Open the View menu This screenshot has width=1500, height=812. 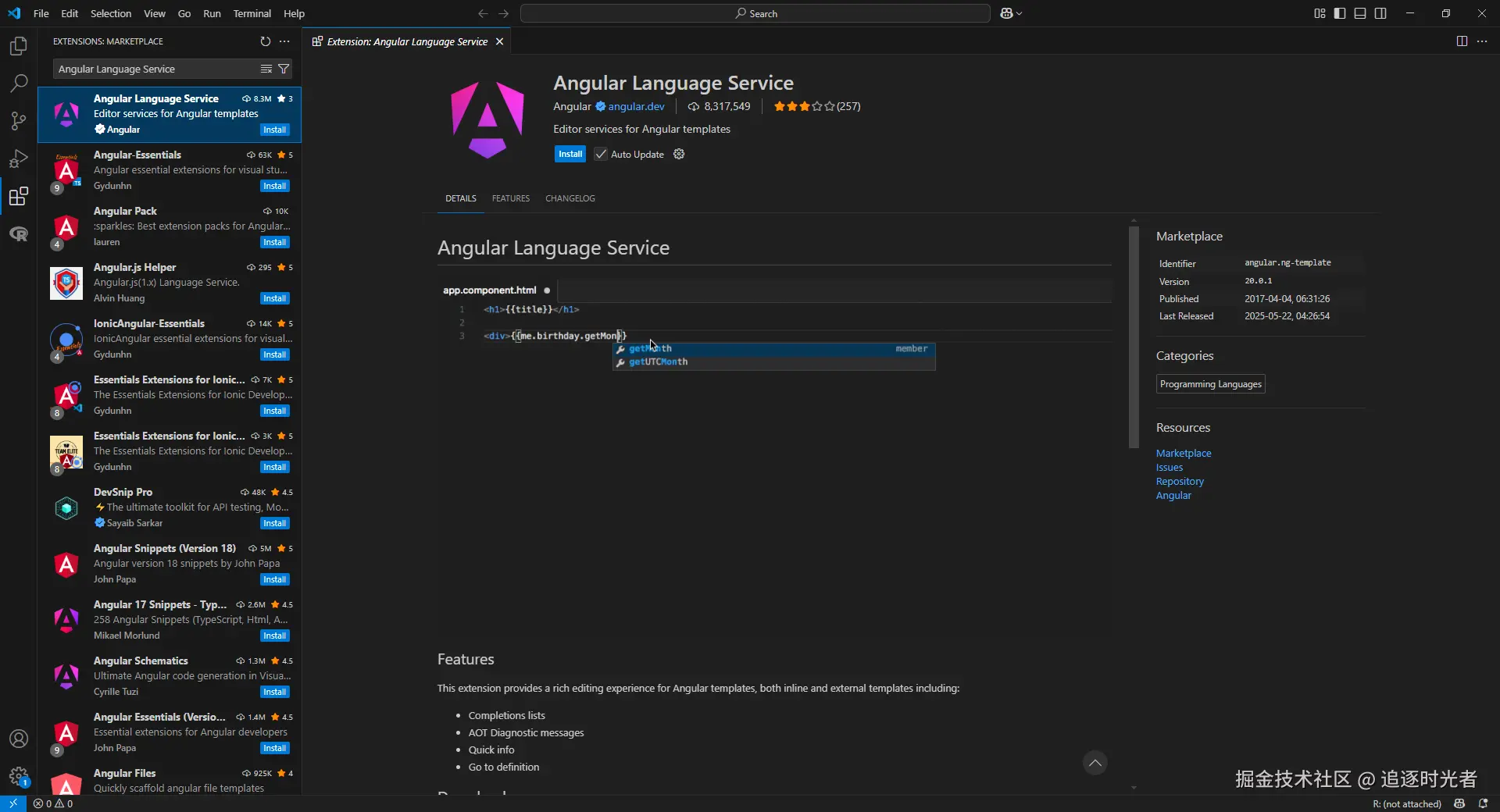(x=154, y=13)
